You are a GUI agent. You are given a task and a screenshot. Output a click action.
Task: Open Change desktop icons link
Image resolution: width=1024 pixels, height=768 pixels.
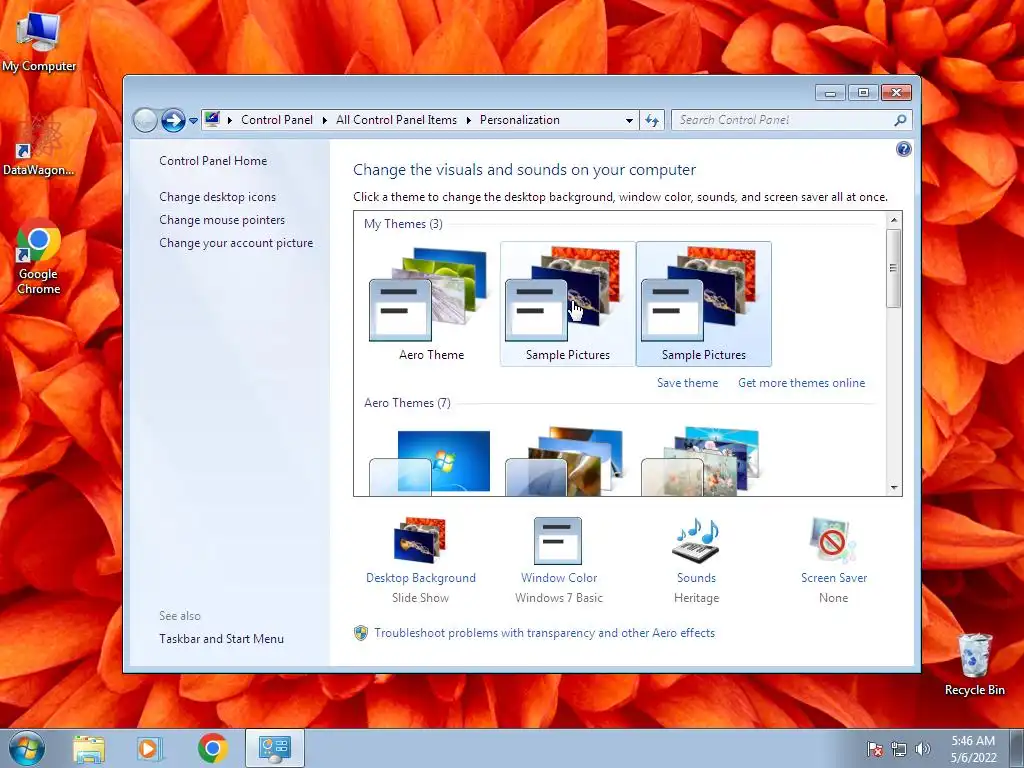217,197
